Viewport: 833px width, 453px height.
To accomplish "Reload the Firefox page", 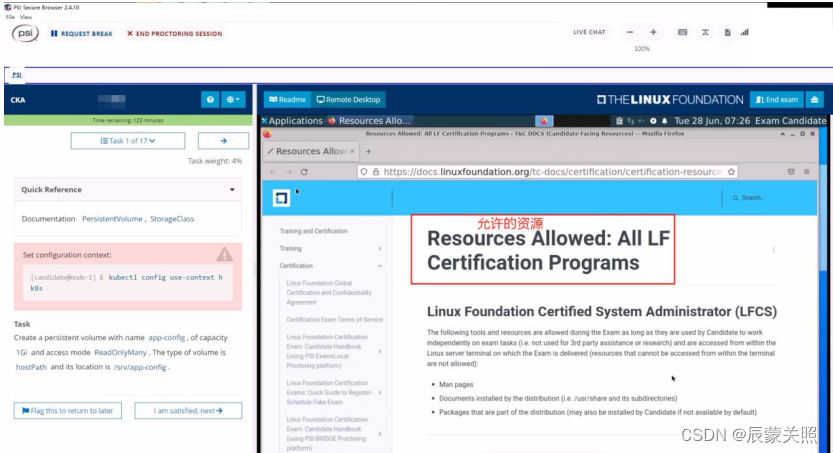I will [x=304, y=172].
